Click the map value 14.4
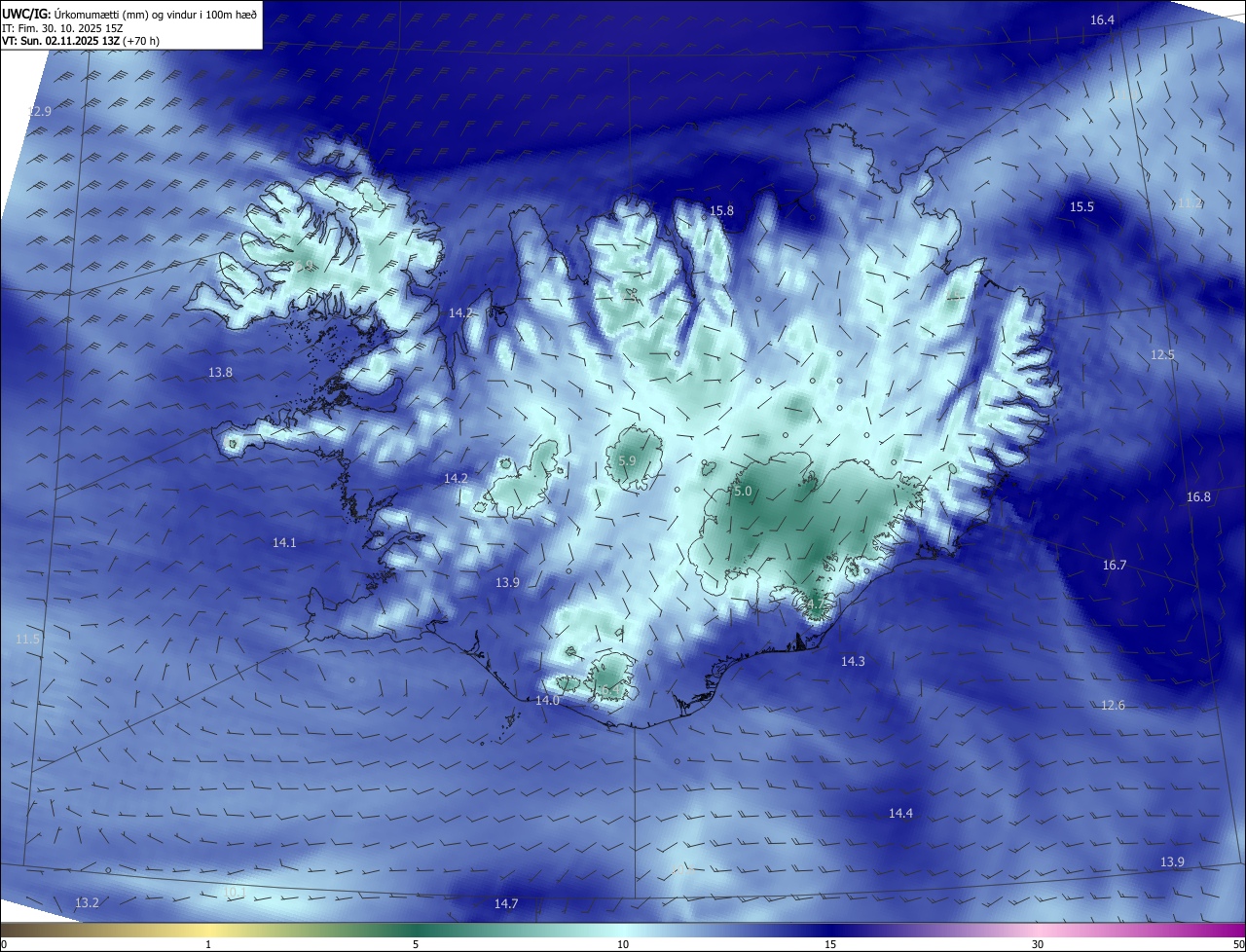1246x952 pixels. click(900, 814)
